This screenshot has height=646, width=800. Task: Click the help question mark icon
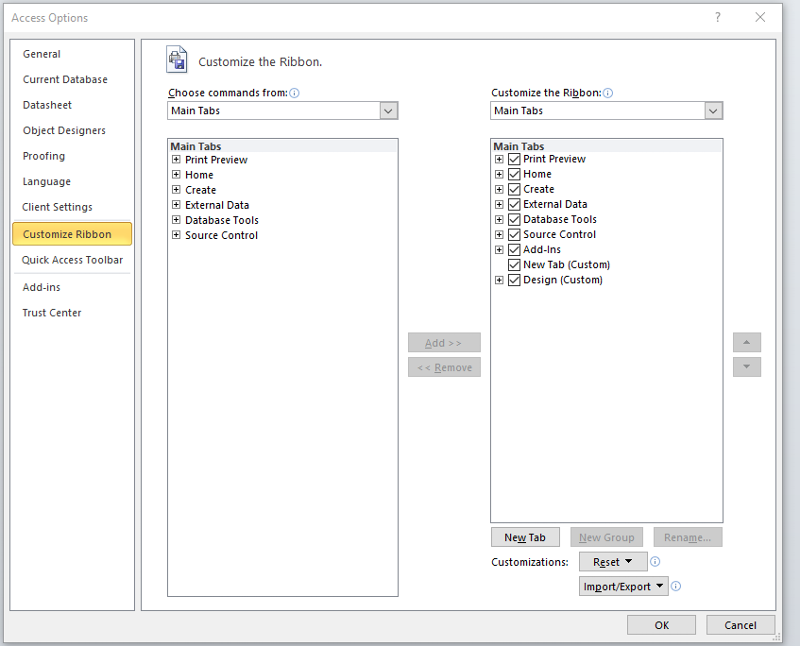point(718,17)
